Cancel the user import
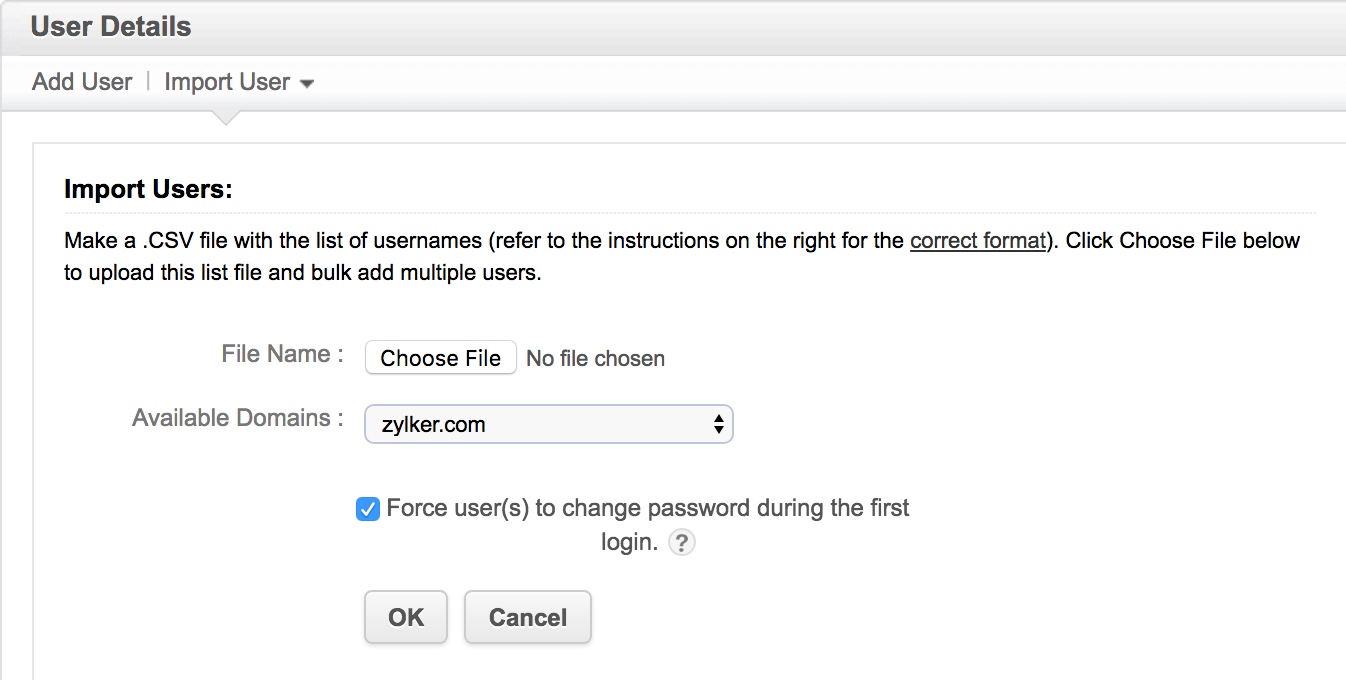1346x680 pixels. click(528, 617)
